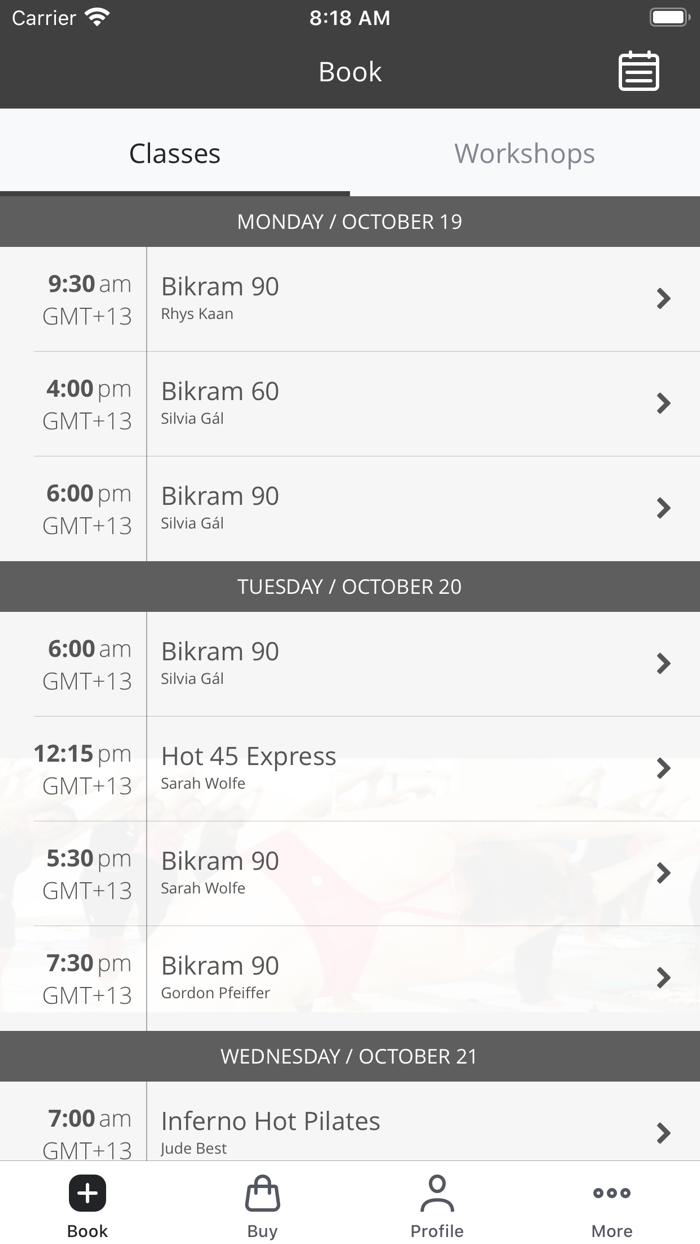Tap the Tuesday / October 20 header
This screenshot has width=700, height=1244.
(x=350, y=586)
